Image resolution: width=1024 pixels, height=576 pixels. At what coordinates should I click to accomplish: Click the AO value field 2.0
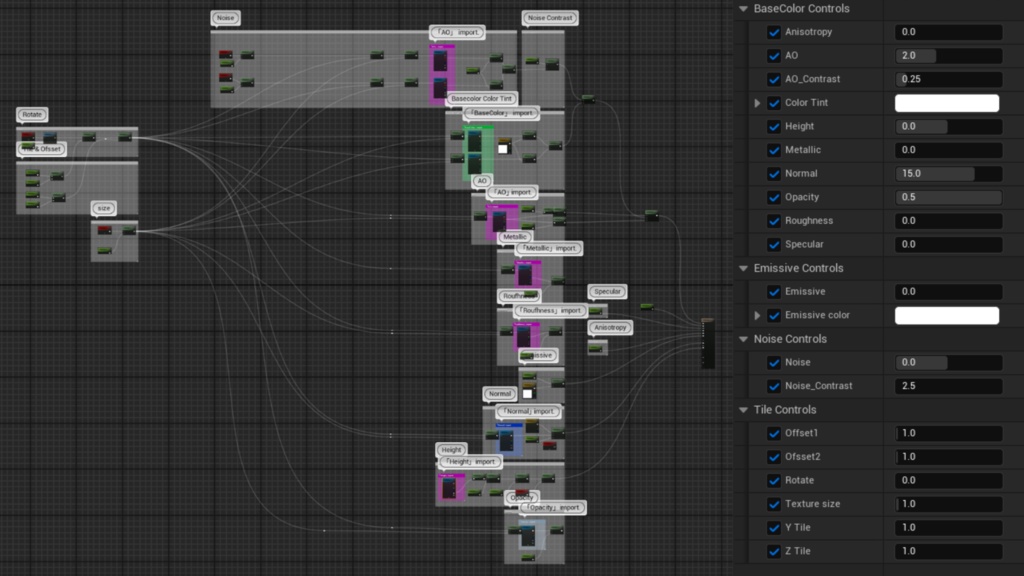coord(948,56)
